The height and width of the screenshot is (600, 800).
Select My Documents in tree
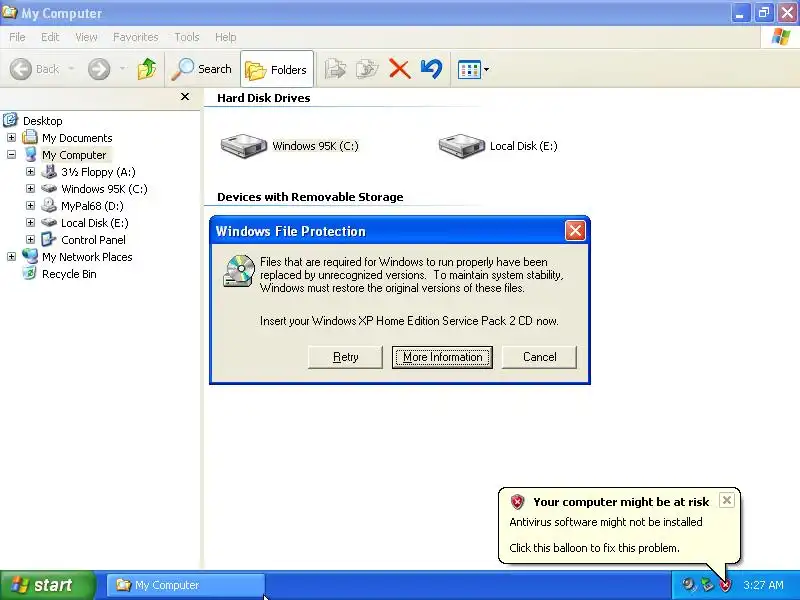coord(77,138)
